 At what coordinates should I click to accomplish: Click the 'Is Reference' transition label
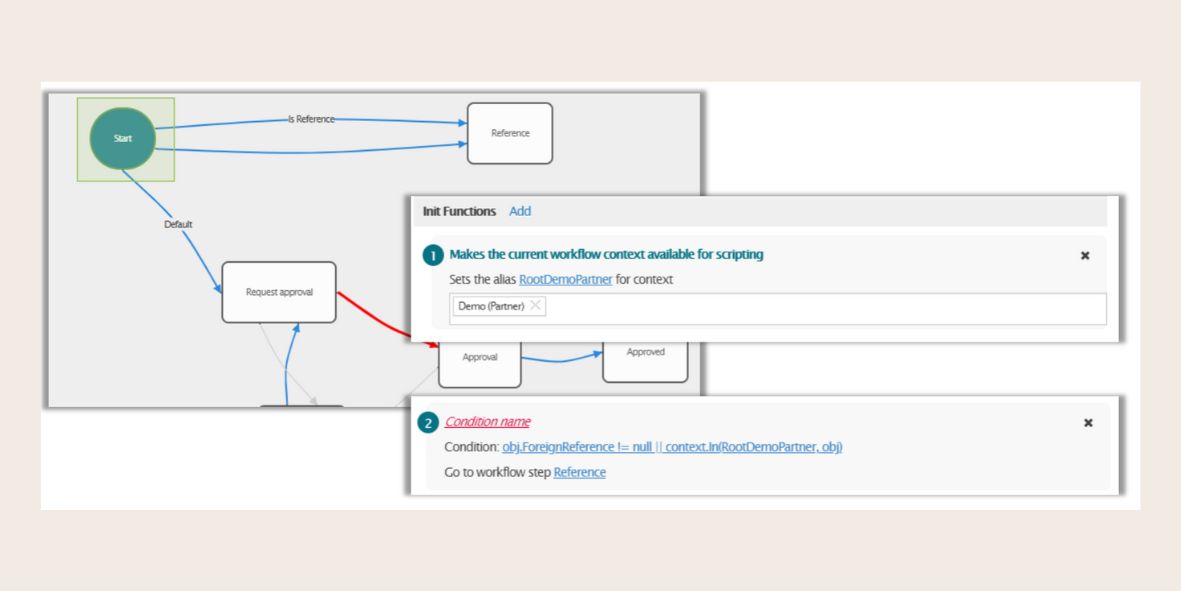pos(311,119)
